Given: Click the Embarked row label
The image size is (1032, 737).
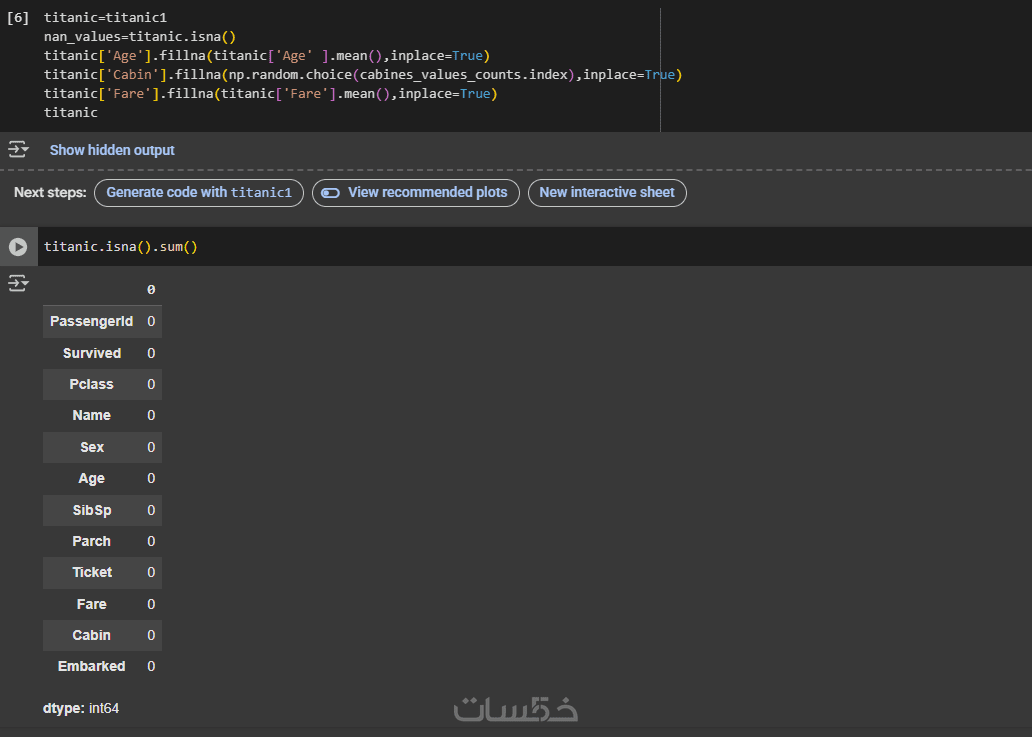Looking at the screenshot, I should click(x=92, y=666).
